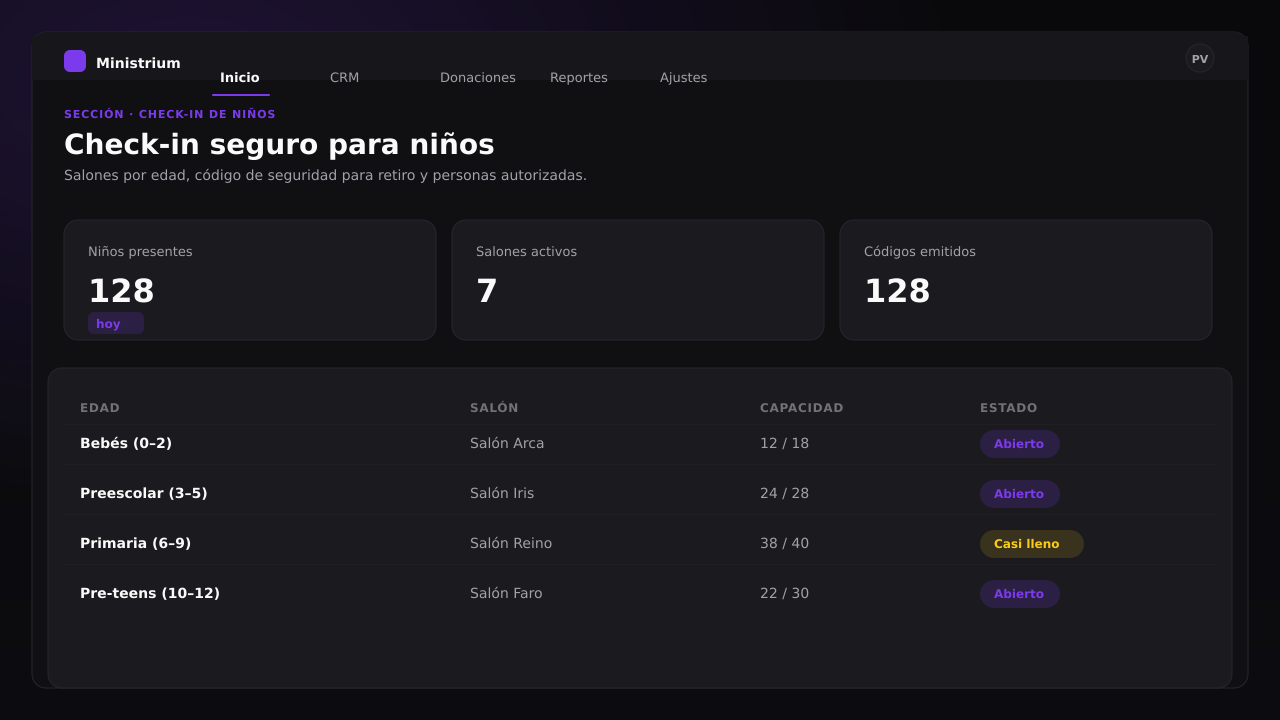Screen dimensions: 1280x720
Task: Click the 128 value under Códigos emitidos
Action: 897,291
